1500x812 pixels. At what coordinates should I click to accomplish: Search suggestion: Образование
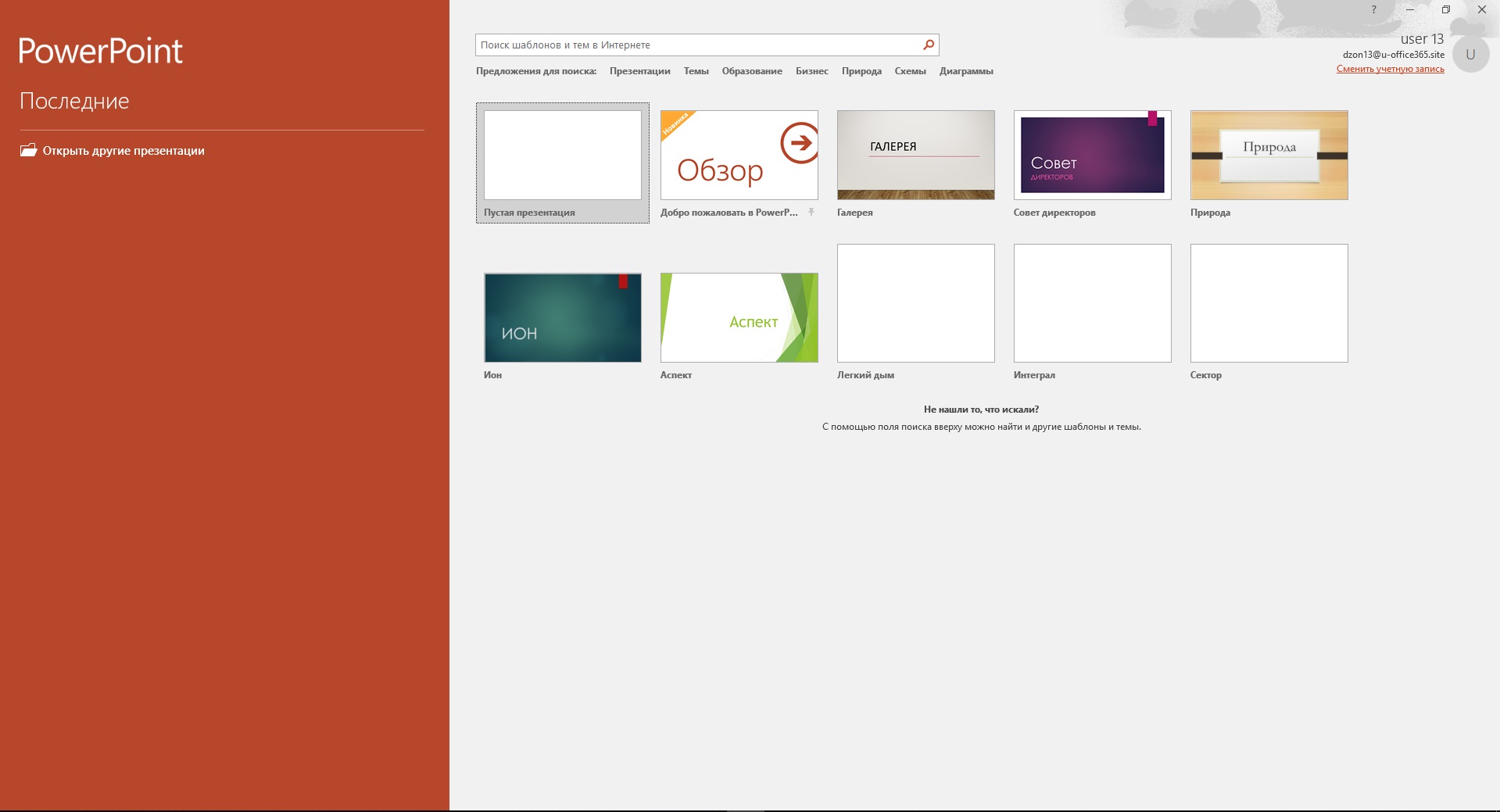[752, 71]
